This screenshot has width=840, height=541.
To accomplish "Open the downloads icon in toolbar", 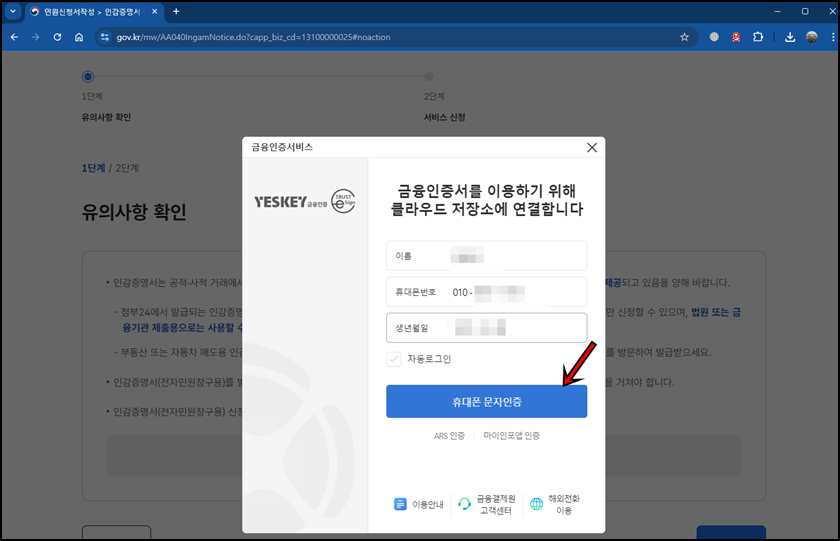I will (790, 37).
